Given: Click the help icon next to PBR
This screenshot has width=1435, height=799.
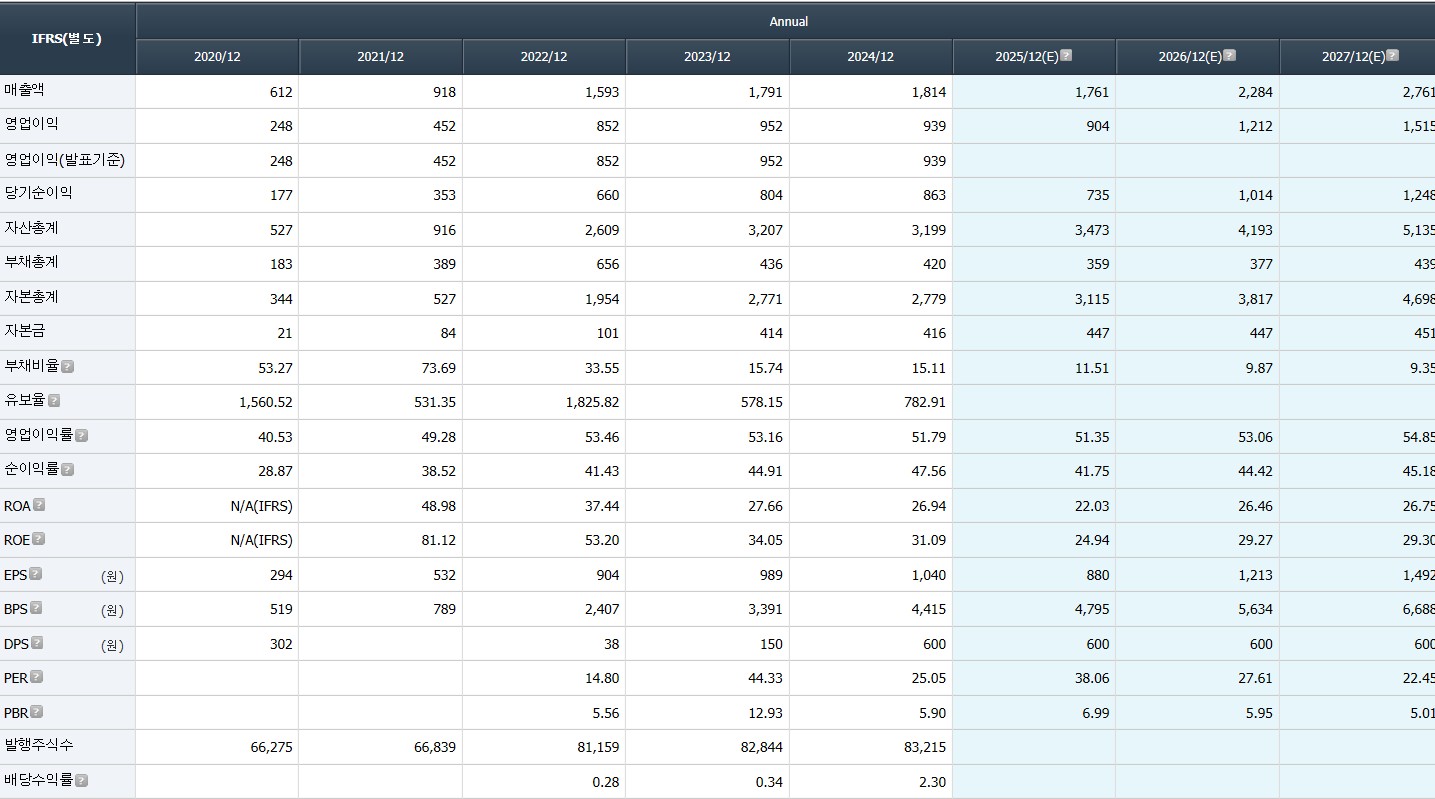Looking at the screenshot, I should click(36, 711).
